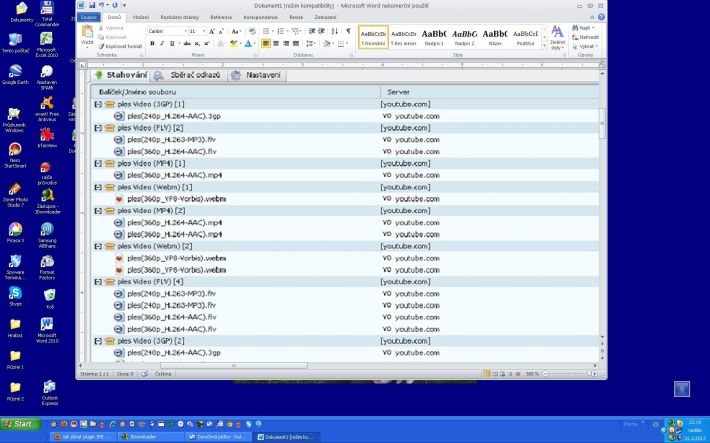The width and height of the screenshot is (710, 443).
Task: Open Koš recycle bin on the desktop
Action: coord(49,299)
